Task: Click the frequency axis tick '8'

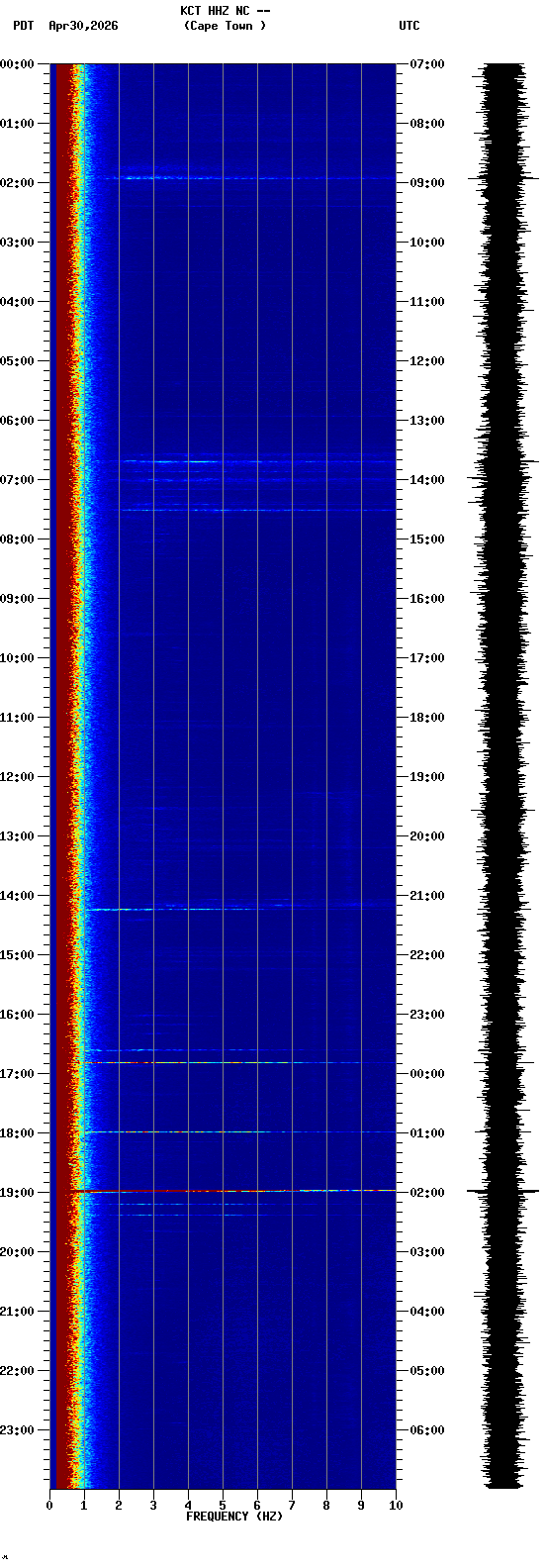Action: pos(326,1506)
